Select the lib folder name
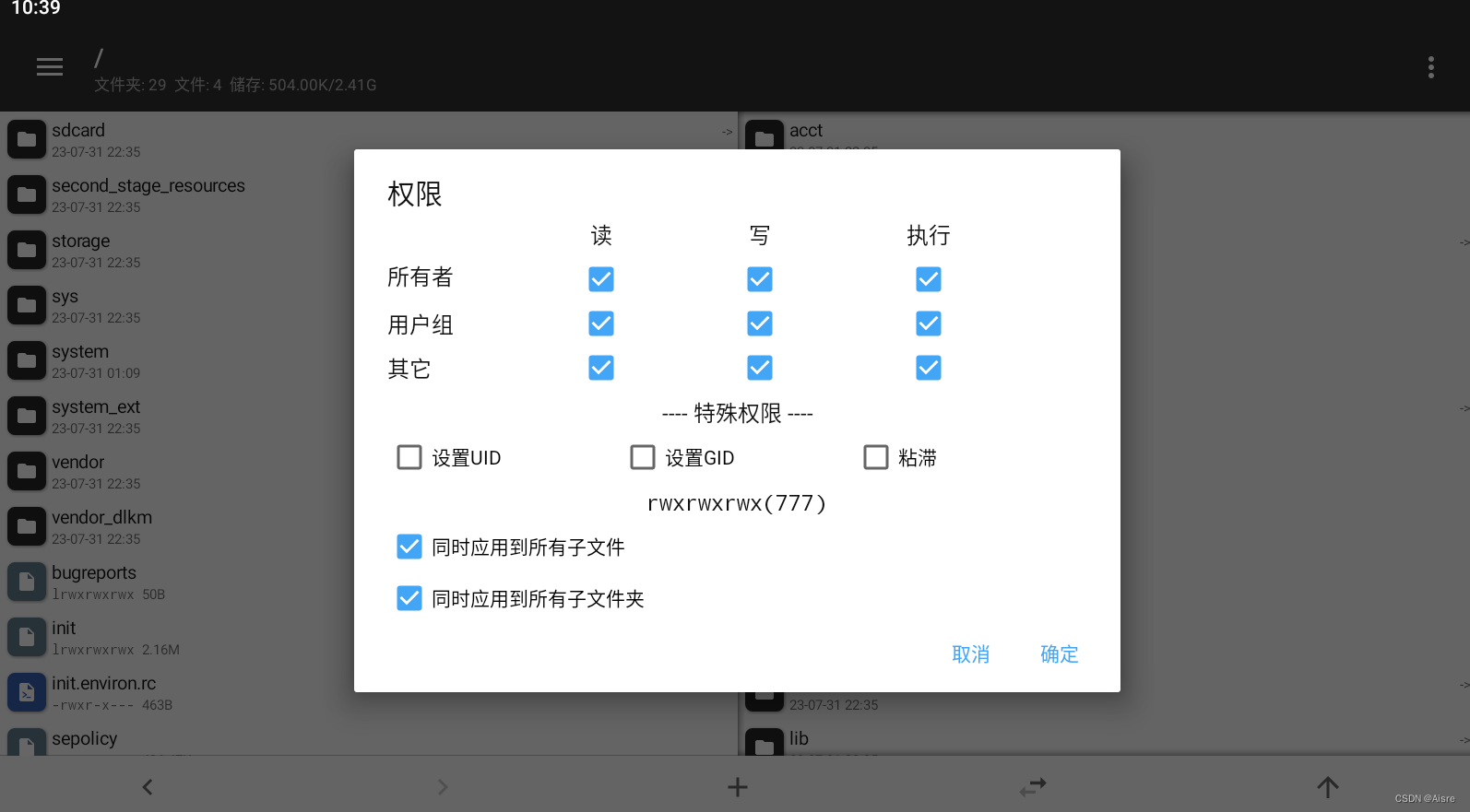Screen dimensions: 1470x812 coord(799,738)
